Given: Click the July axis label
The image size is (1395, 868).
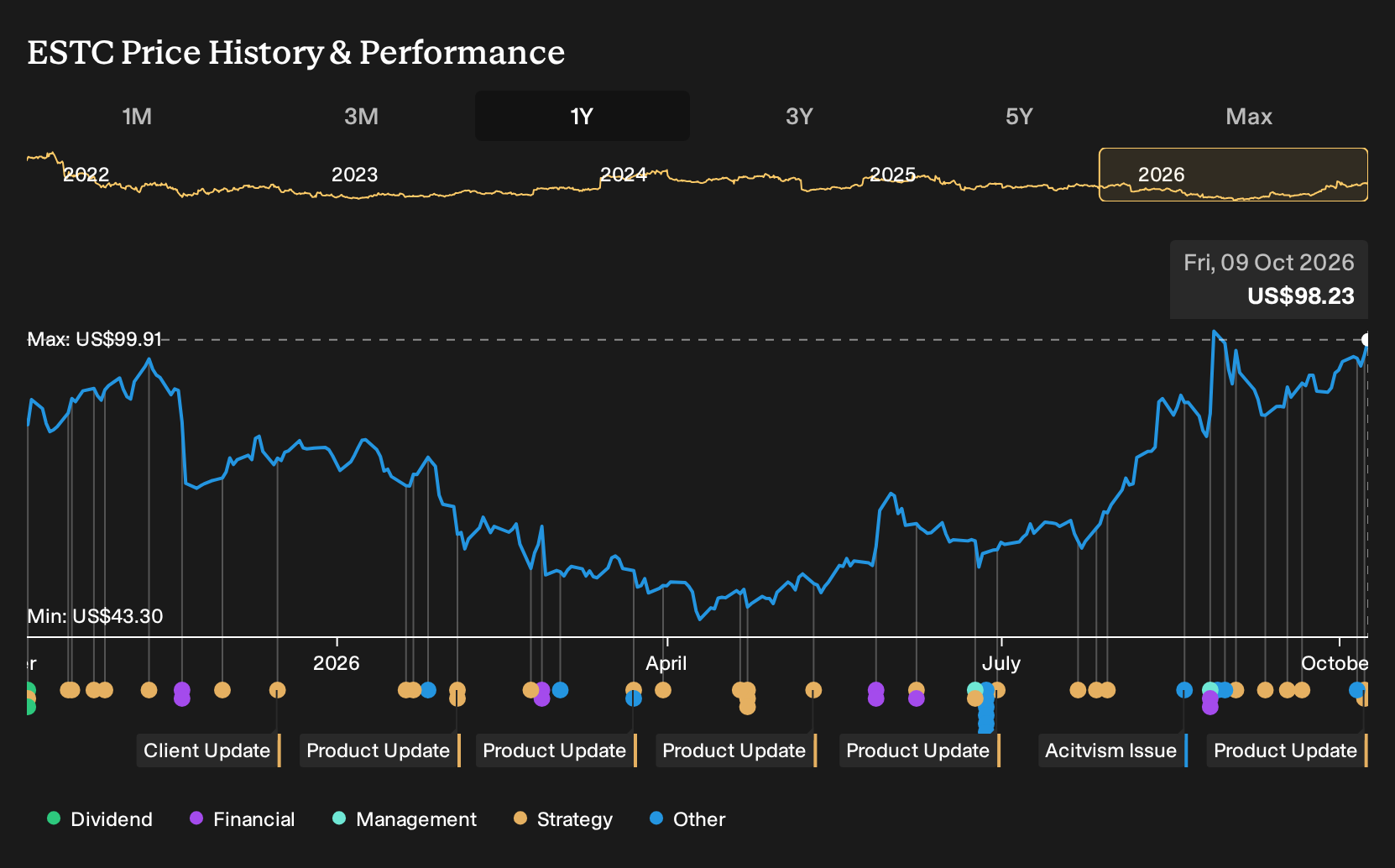Looking at the screenshot, I should [x=1001, y=663].
